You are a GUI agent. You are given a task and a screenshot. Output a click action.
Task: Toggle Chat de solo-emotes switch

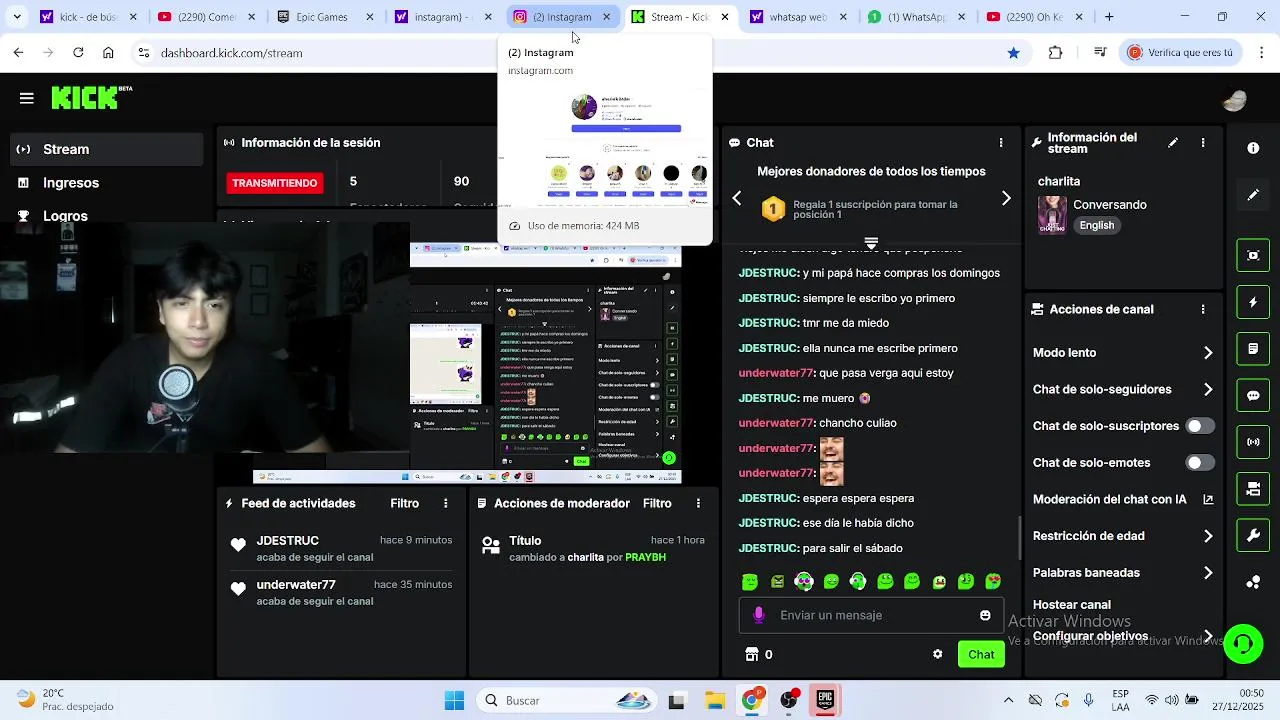(x=1199, y=463)
